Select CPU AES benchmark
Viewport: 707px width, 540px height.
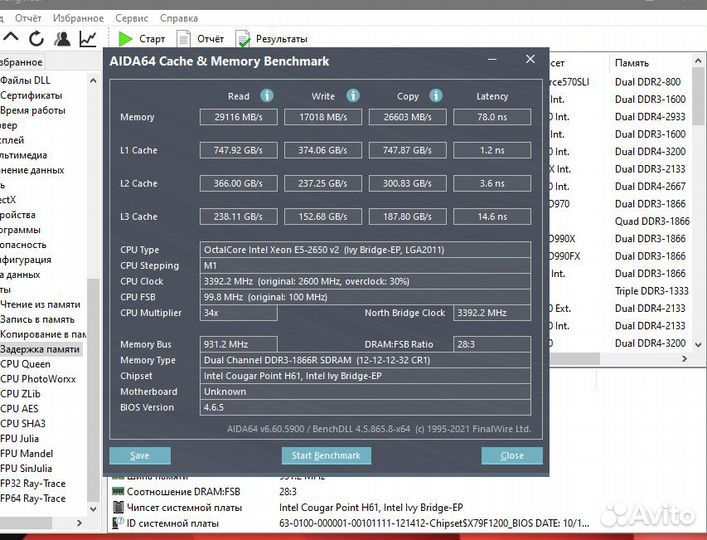[19, 408]
